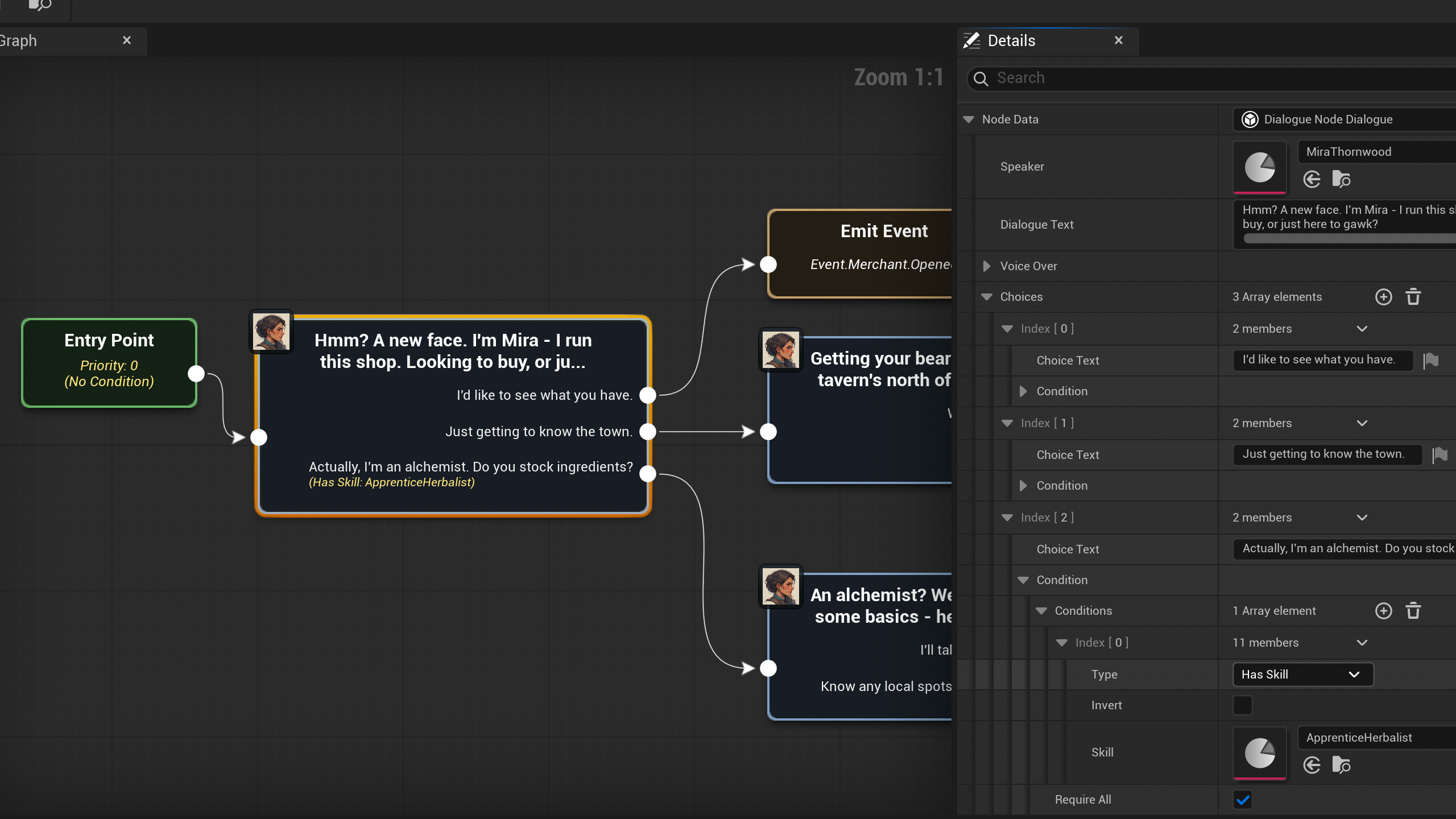The height and width of the screenshot is (819, 1456).
Task: Click the Use Selected Asset icon beside Speaker
Action: click(x=1312, y=179)
